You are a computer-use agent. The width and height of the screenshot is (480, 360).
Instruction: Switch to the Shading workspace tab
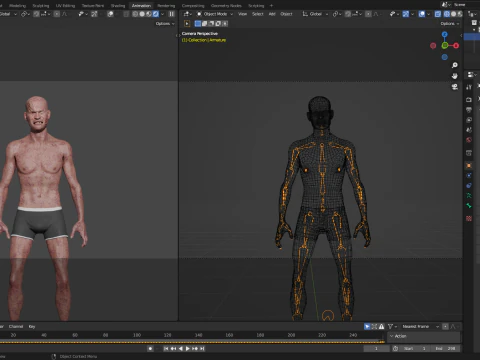118,6
